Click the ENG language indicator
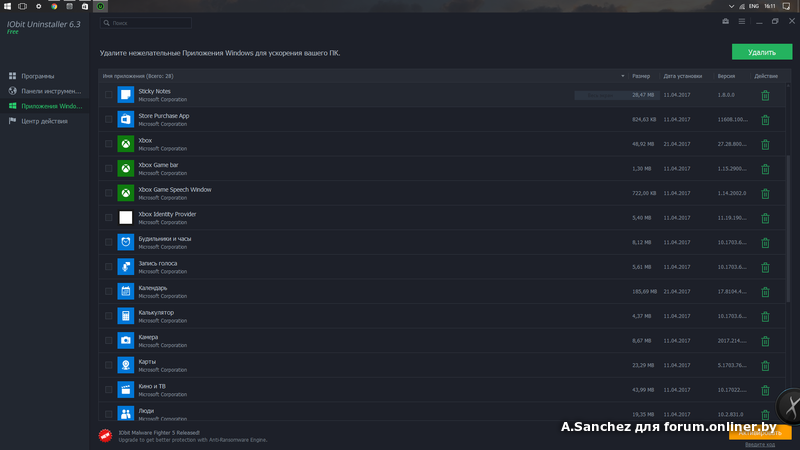 pos(754,6)
